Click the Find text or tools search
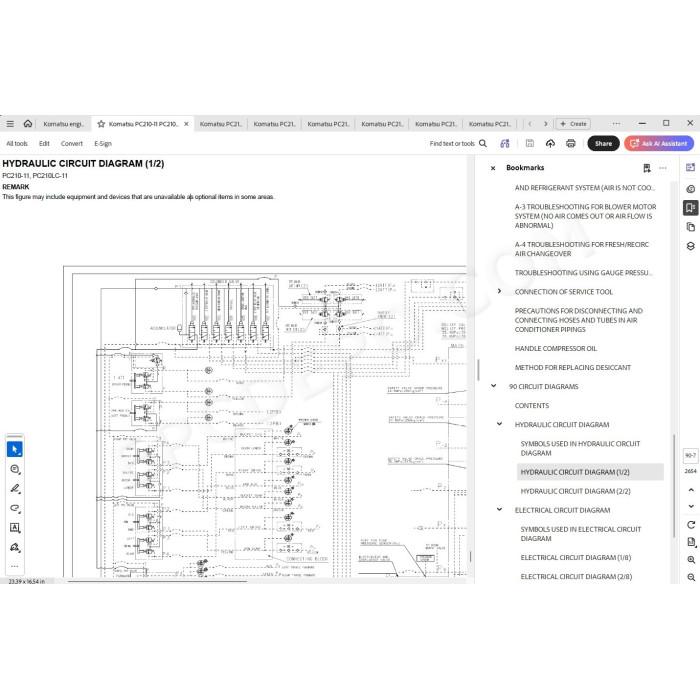Screen dimensions: 700x700 [x=458, y=143]
